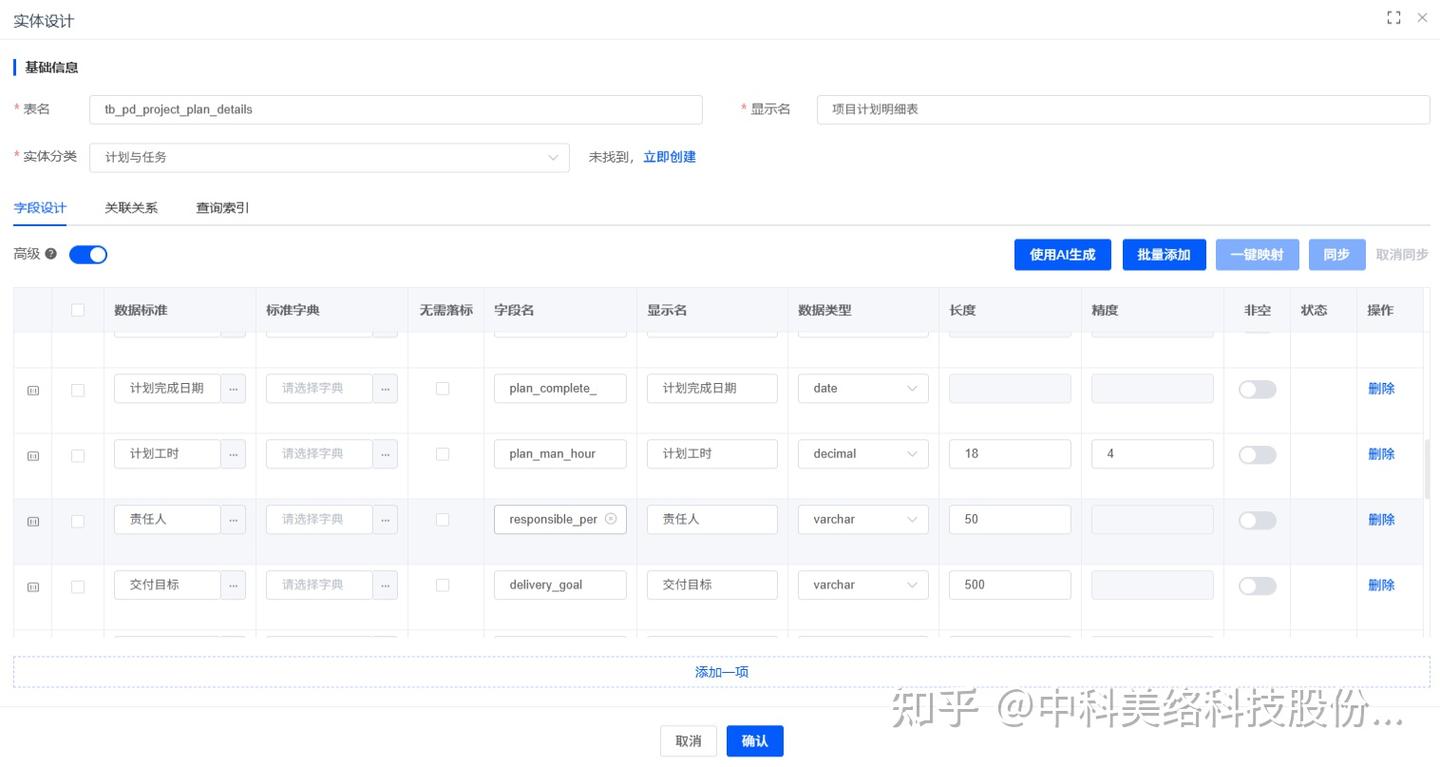The image size is (1440, 767).
Task: Delete the 交付目标 row
Action: (x=1381, y=585)
